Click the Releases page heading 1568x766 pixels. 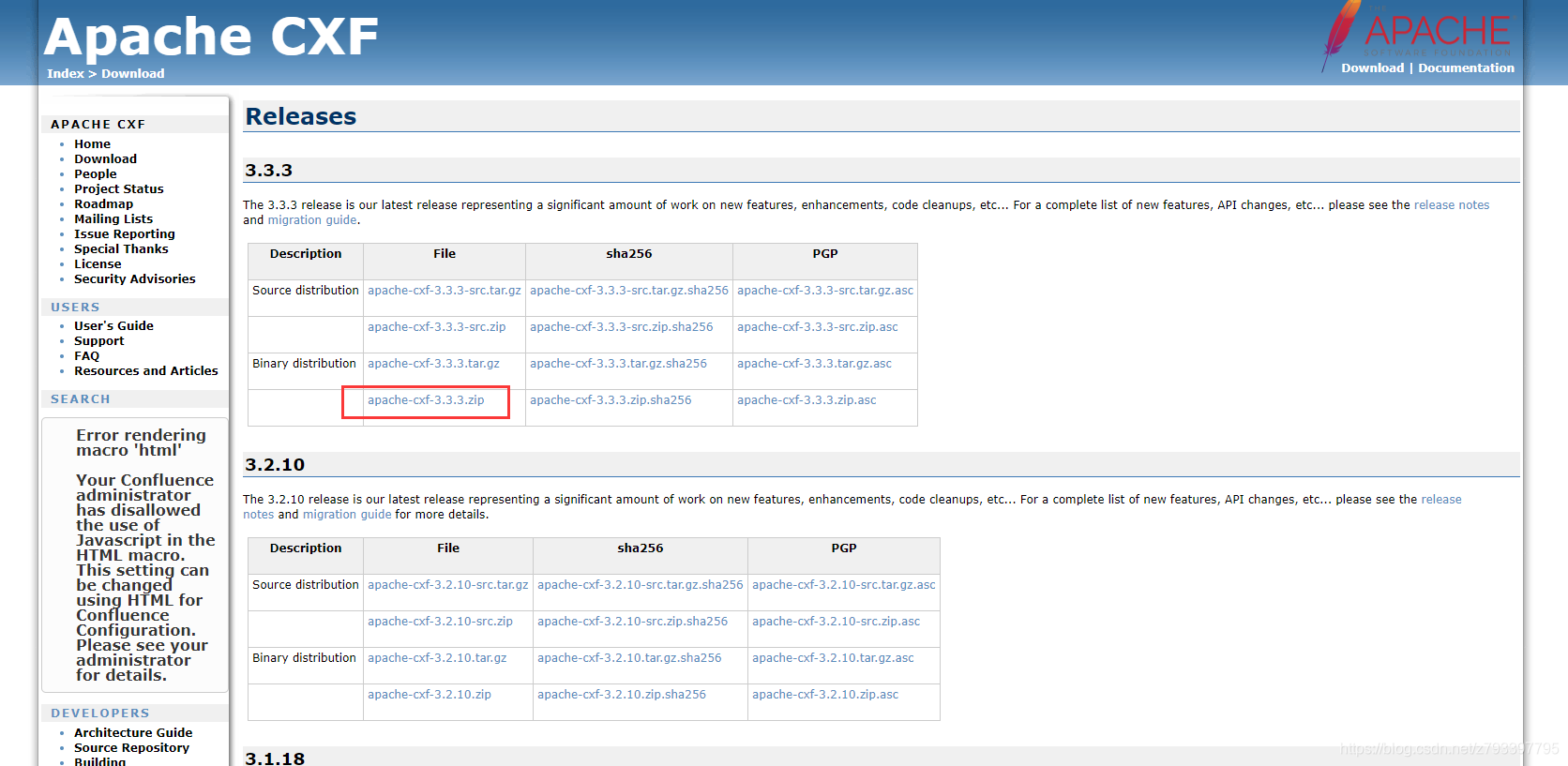tap(301, 116)
